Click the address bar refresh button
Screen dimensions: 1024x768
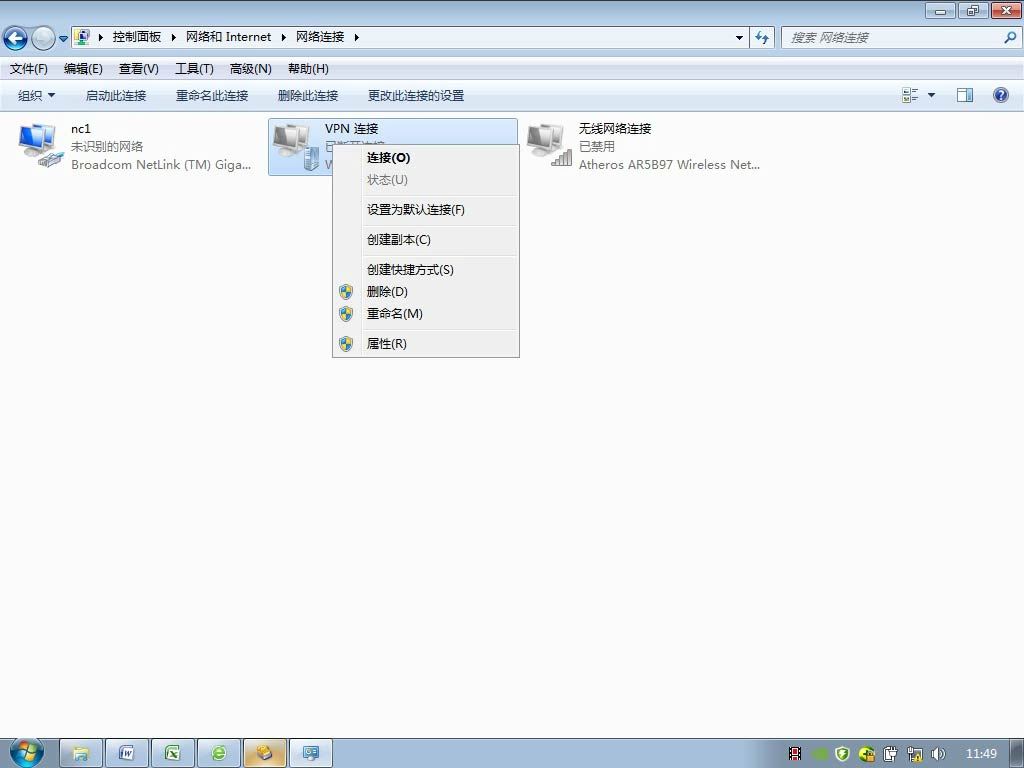[762, 38]
